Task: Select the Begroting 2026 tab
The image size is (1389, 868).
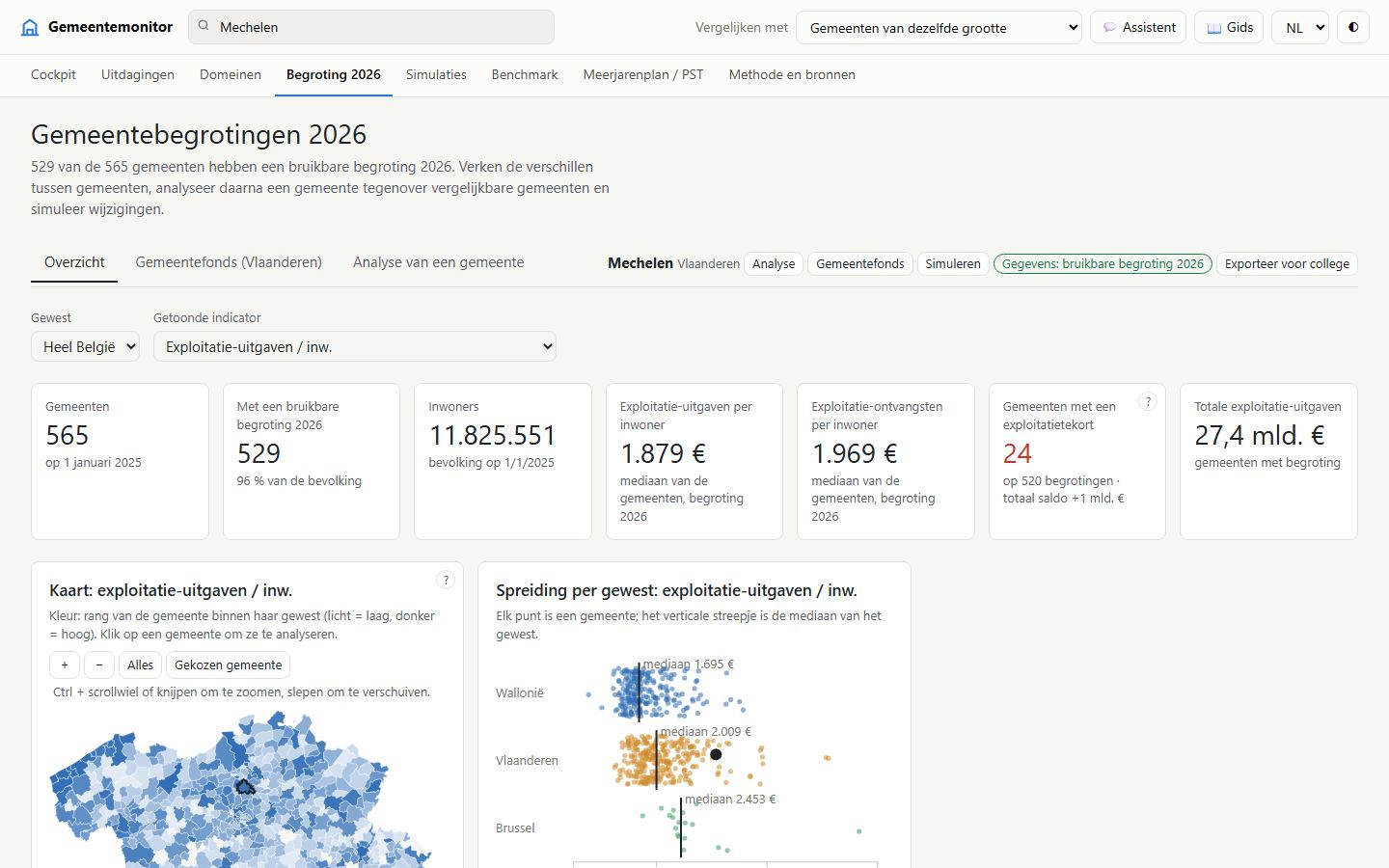Action: tap(334, 74)
